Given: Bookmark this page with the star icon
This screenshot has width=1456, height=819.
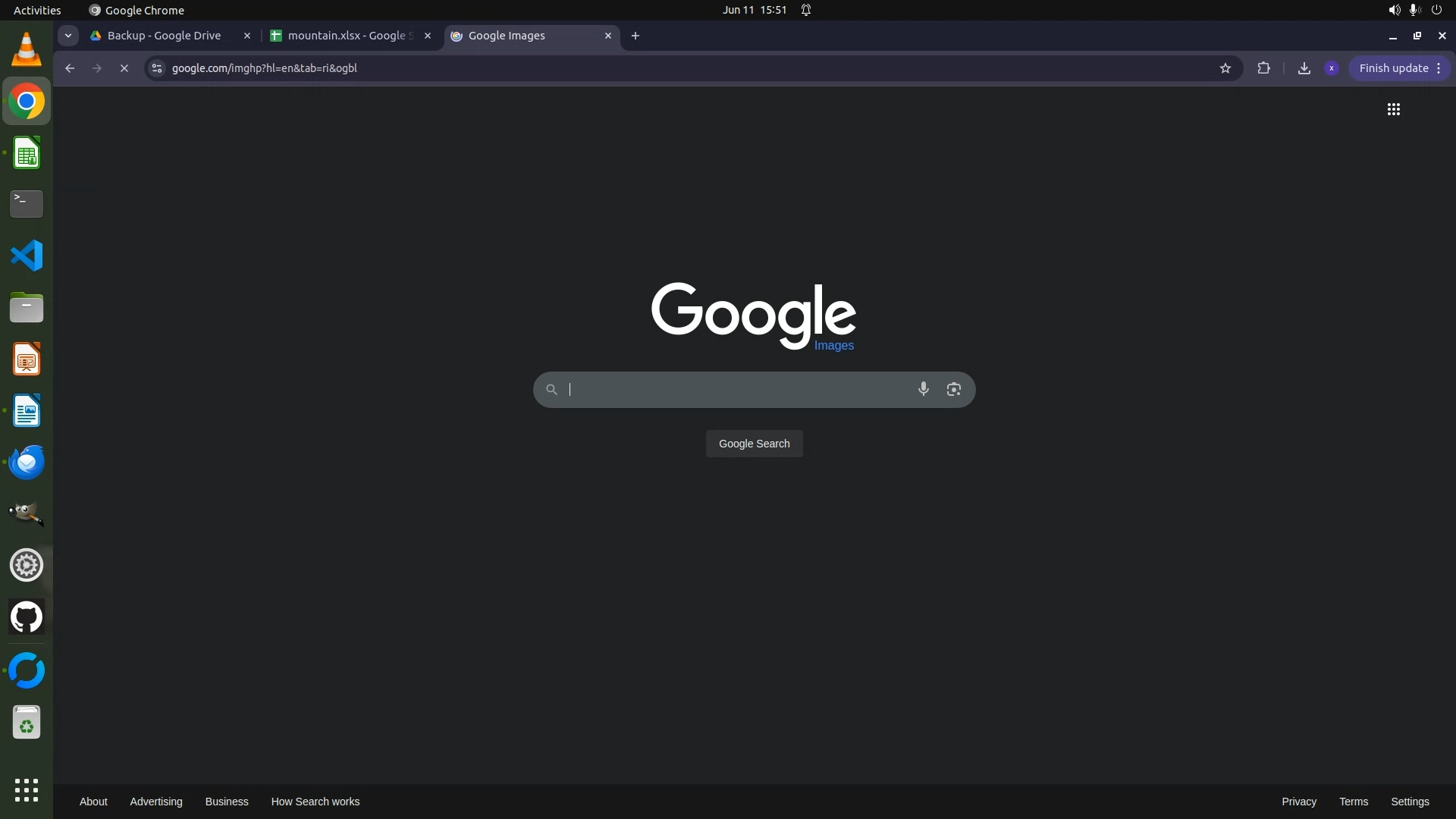Looking at the screenshot, I should pos(1225,68).
